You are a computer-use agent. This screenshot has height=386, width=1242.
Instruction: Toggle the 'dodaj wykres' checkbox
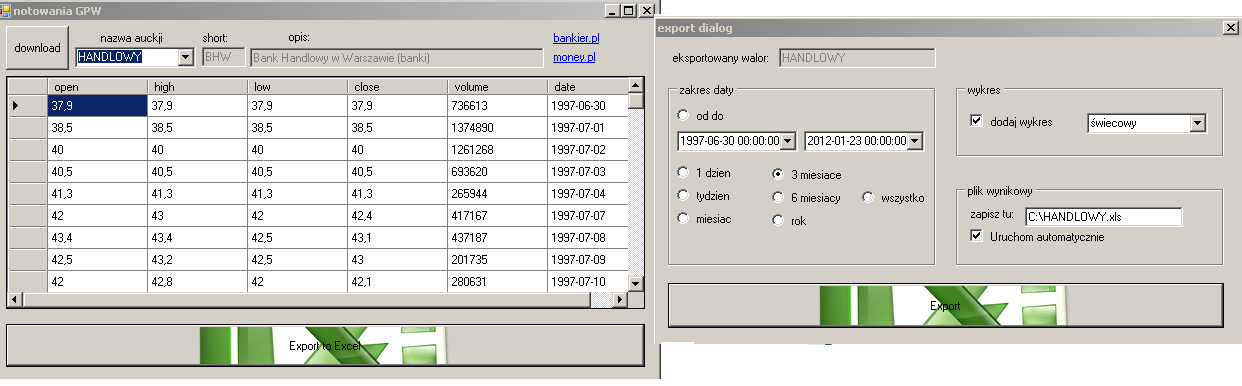[x=977, y=122]
